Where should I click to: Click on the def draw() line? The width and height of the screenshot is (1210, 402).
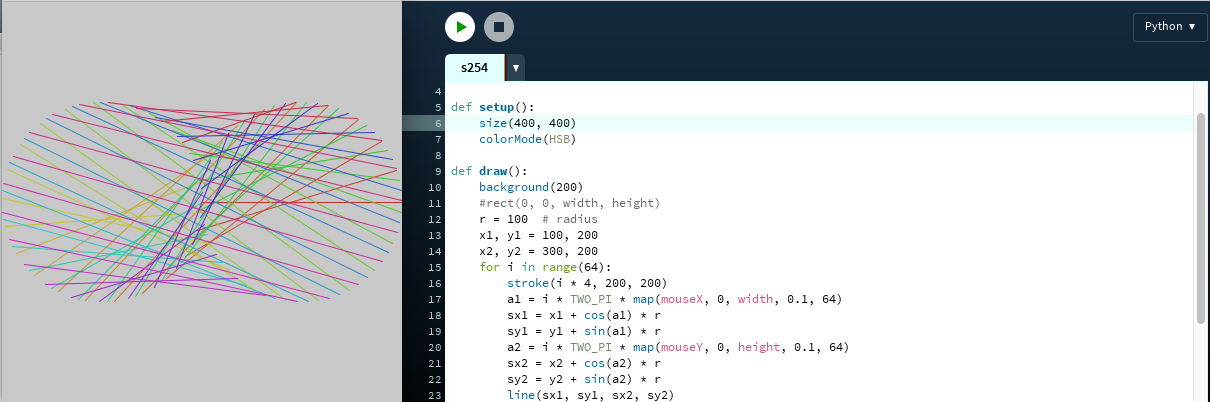click(x=488, y=171)
